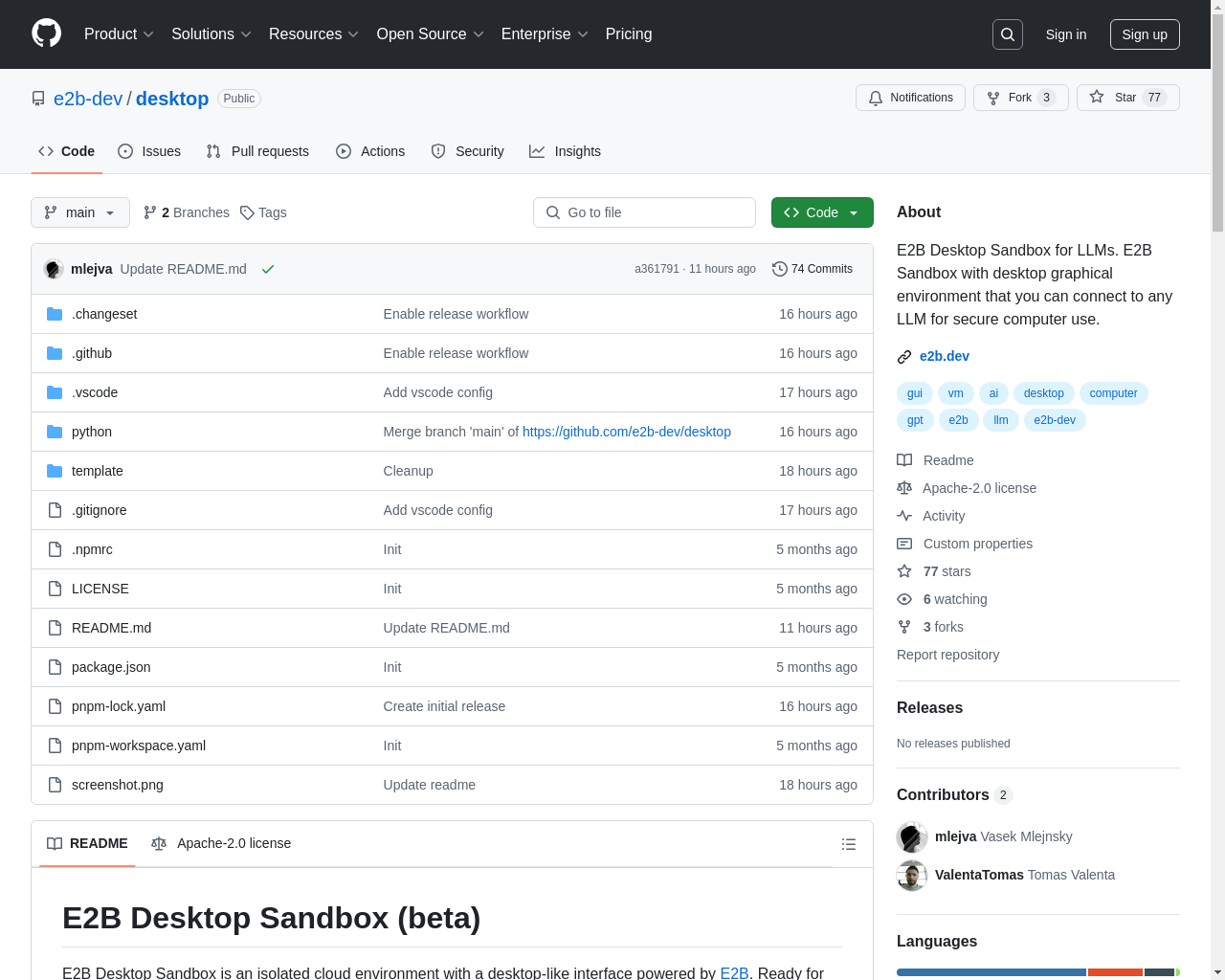Expand the Solutions menu
The width and height of the screenshot is (1225, 980).
coord(212,34)
